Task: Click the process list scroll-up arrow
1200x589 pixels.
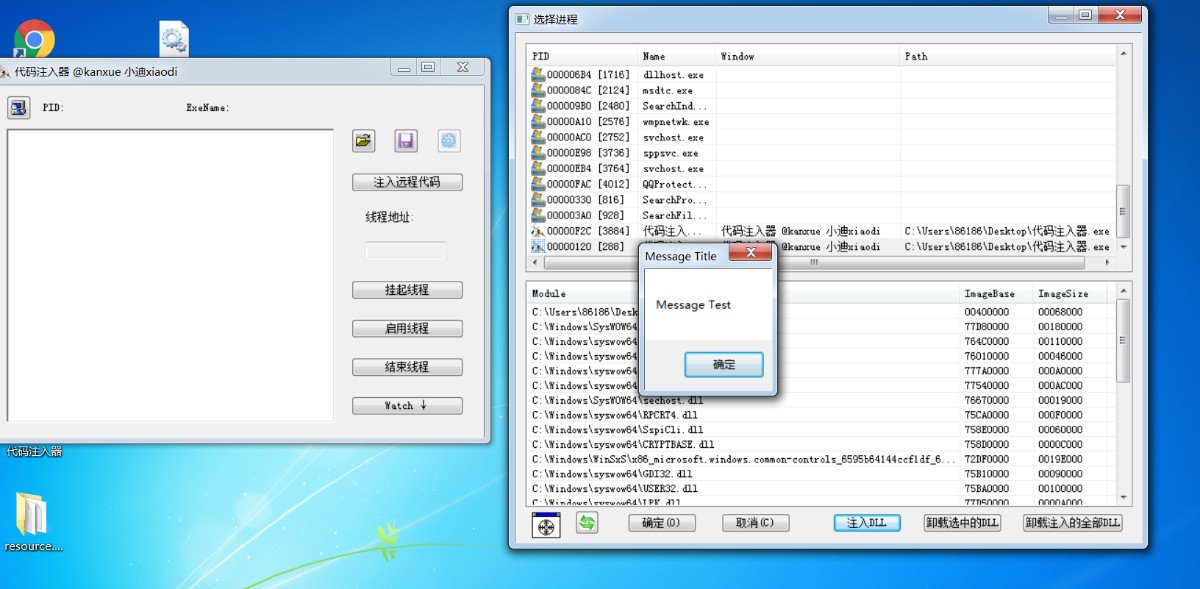Action: [x=1123, y=55]
